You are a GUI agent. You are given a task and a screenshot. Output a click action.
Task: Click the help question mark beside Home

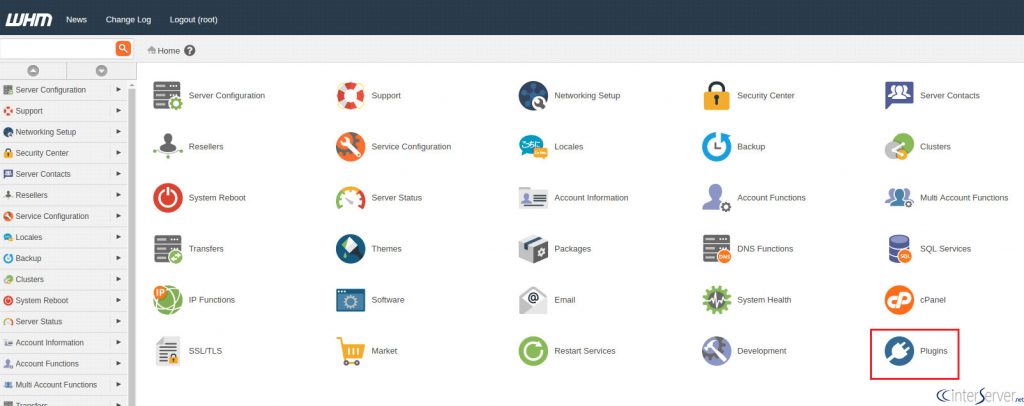(189, 50)
